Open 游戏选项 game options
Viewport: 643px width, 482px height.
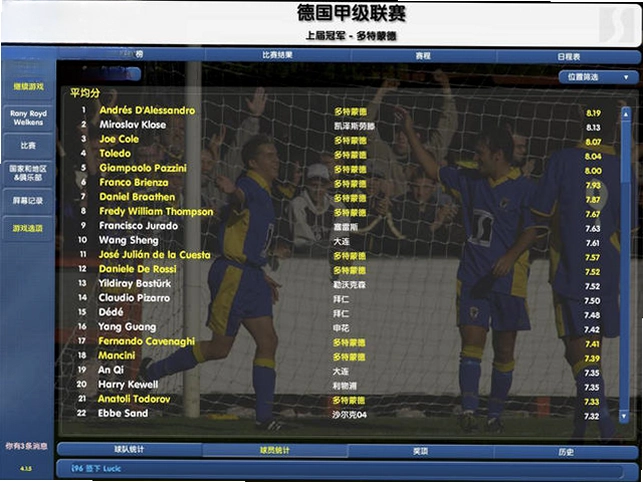pyautogui.click(x=28, y=228)
